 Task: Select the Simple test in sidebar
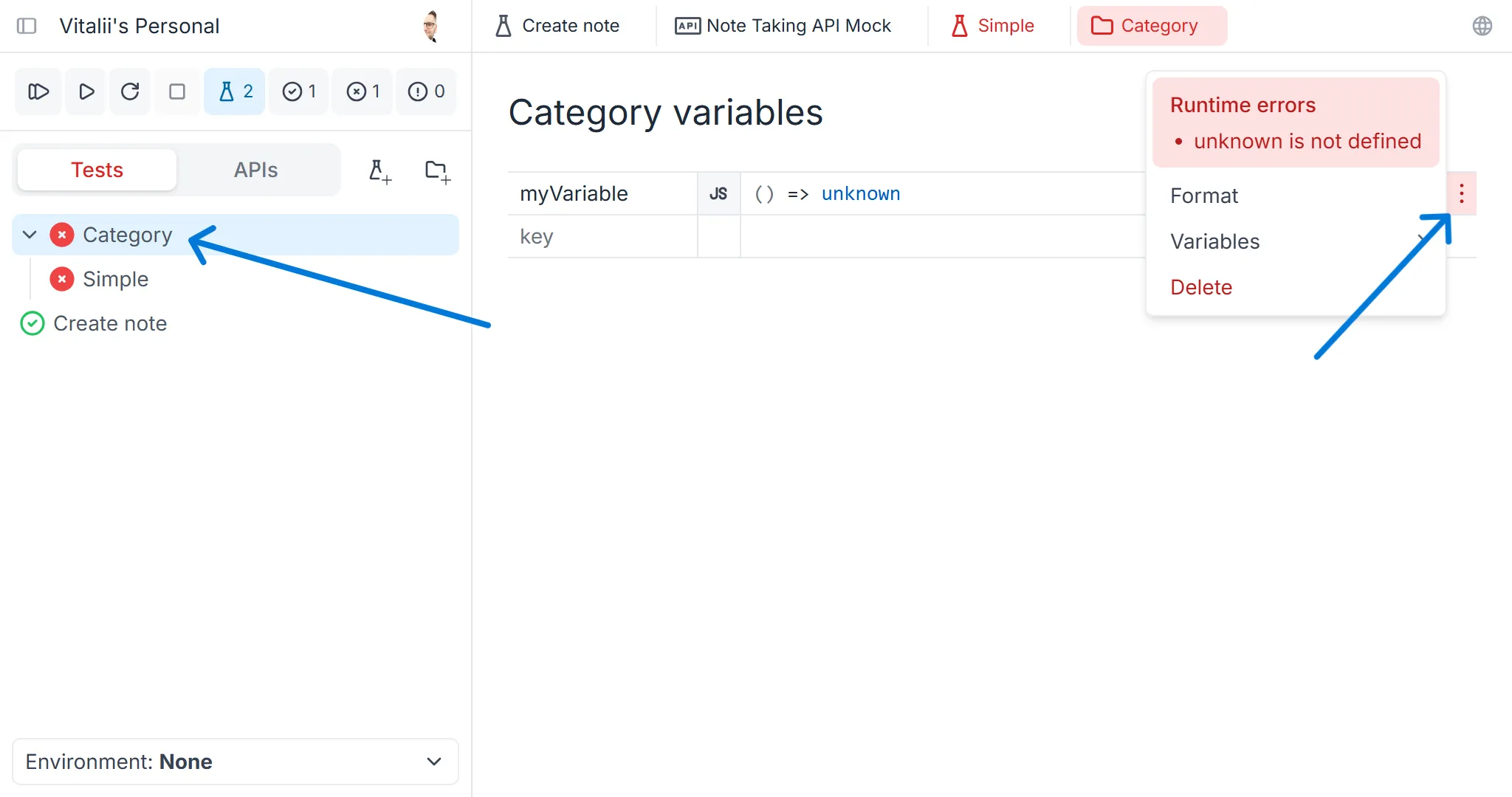(115, 279)
